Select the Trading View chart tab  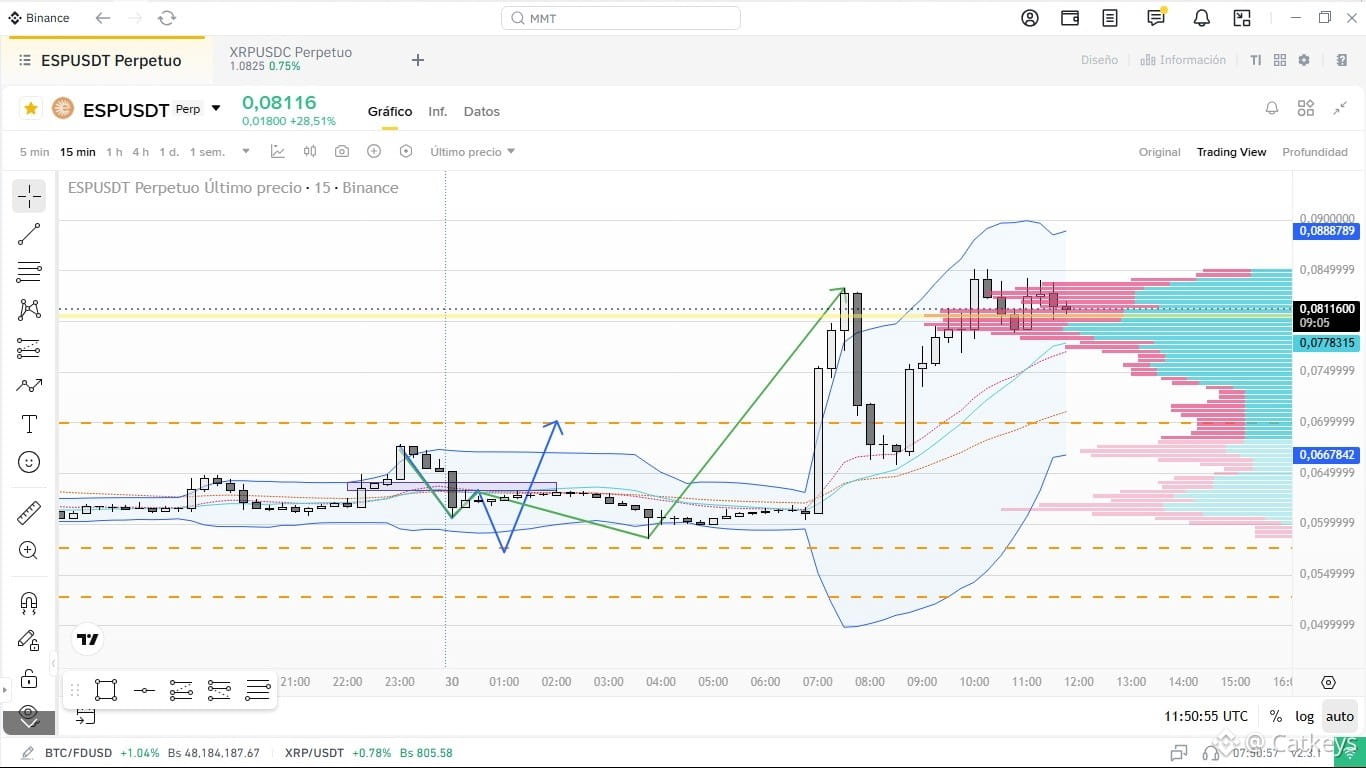coord(1232,152)
